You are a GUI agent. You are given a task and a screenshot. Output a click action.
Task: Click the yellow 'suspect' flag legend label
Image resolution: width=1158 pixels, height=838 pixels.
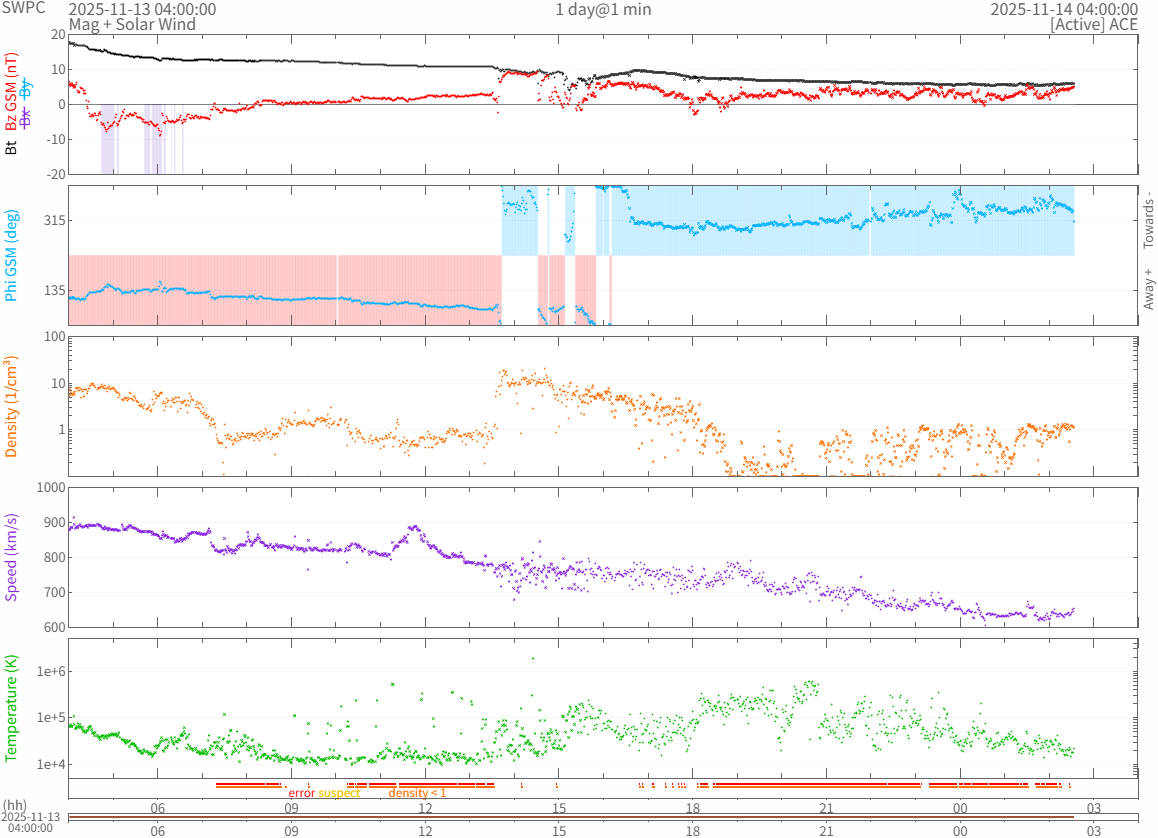pos(339,793)
